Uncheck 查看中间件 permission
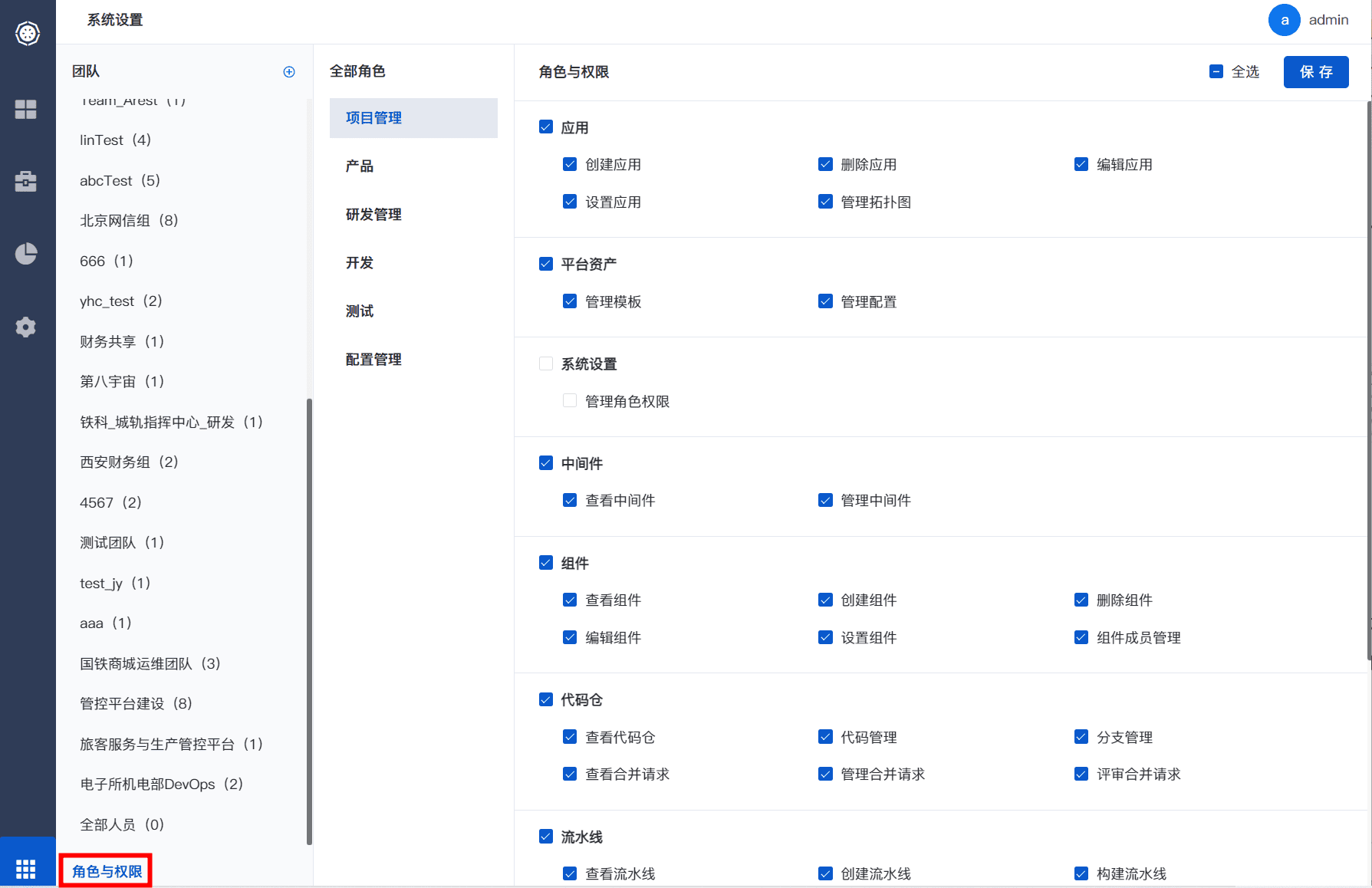1372x888 pixels. pos(570,500)
